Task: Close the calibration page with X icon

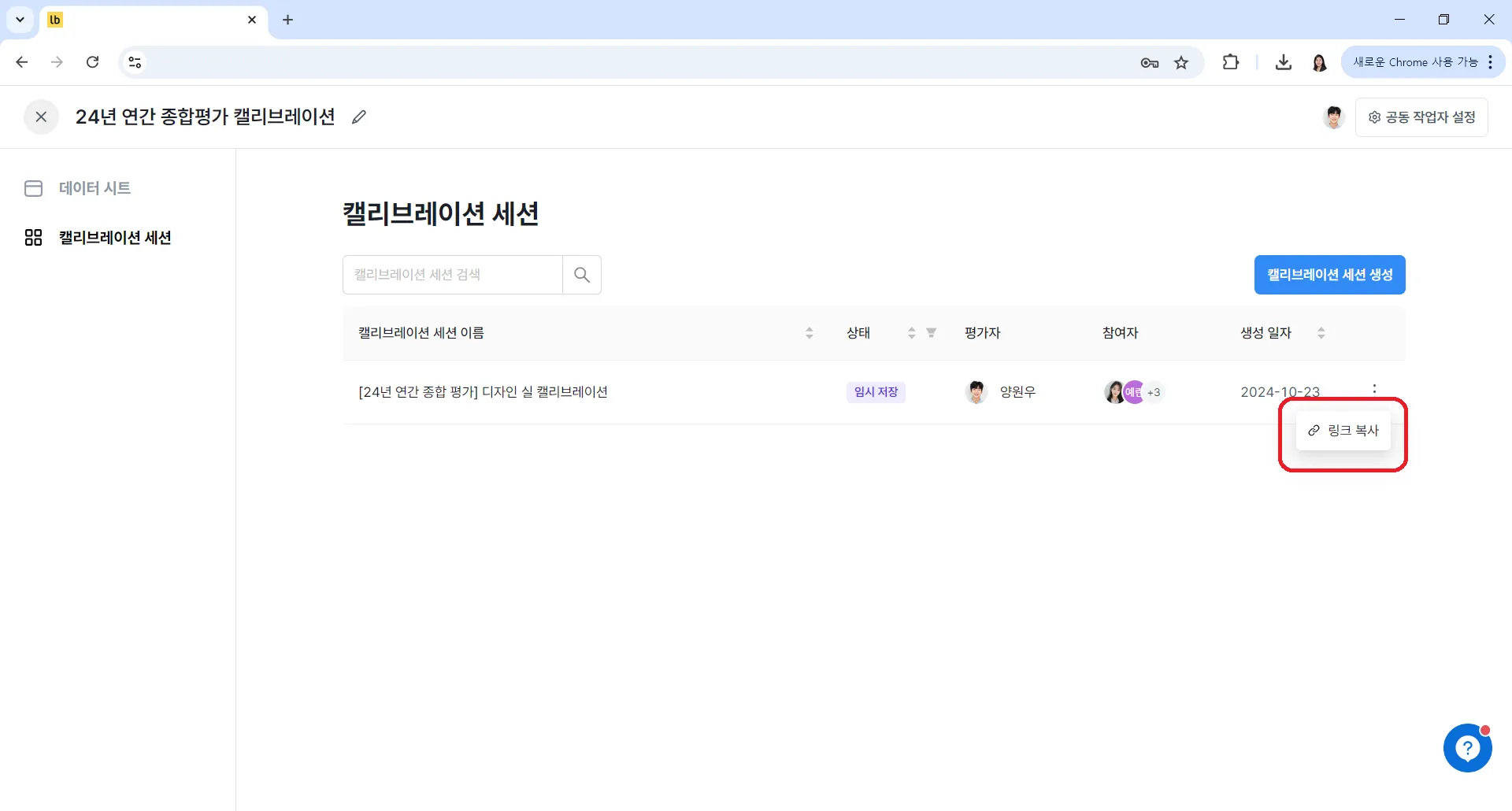Action: tap(41, 117)
